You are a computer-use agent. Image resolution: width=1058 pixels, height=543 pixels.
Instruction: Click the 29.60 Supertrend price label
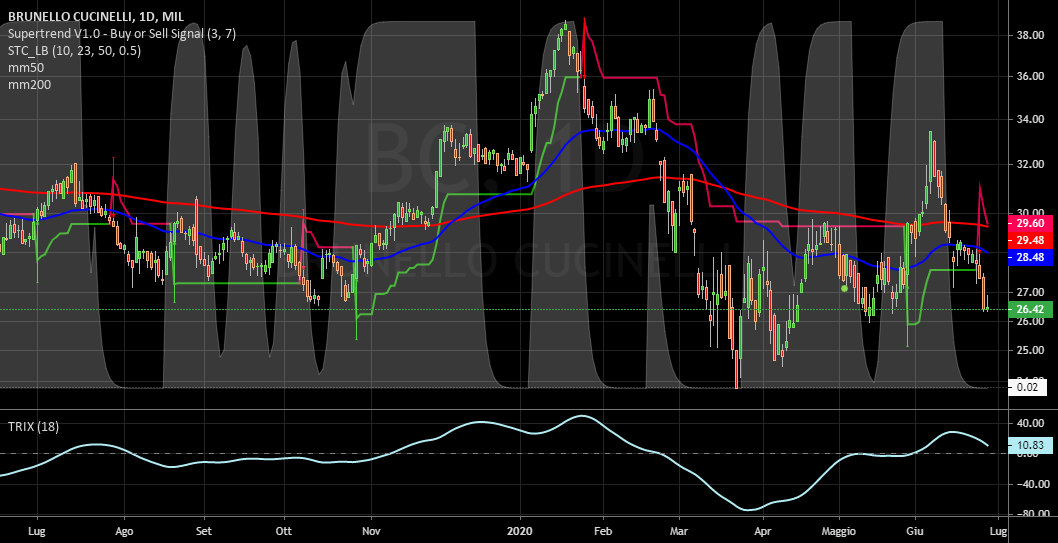coord(1030,223)
